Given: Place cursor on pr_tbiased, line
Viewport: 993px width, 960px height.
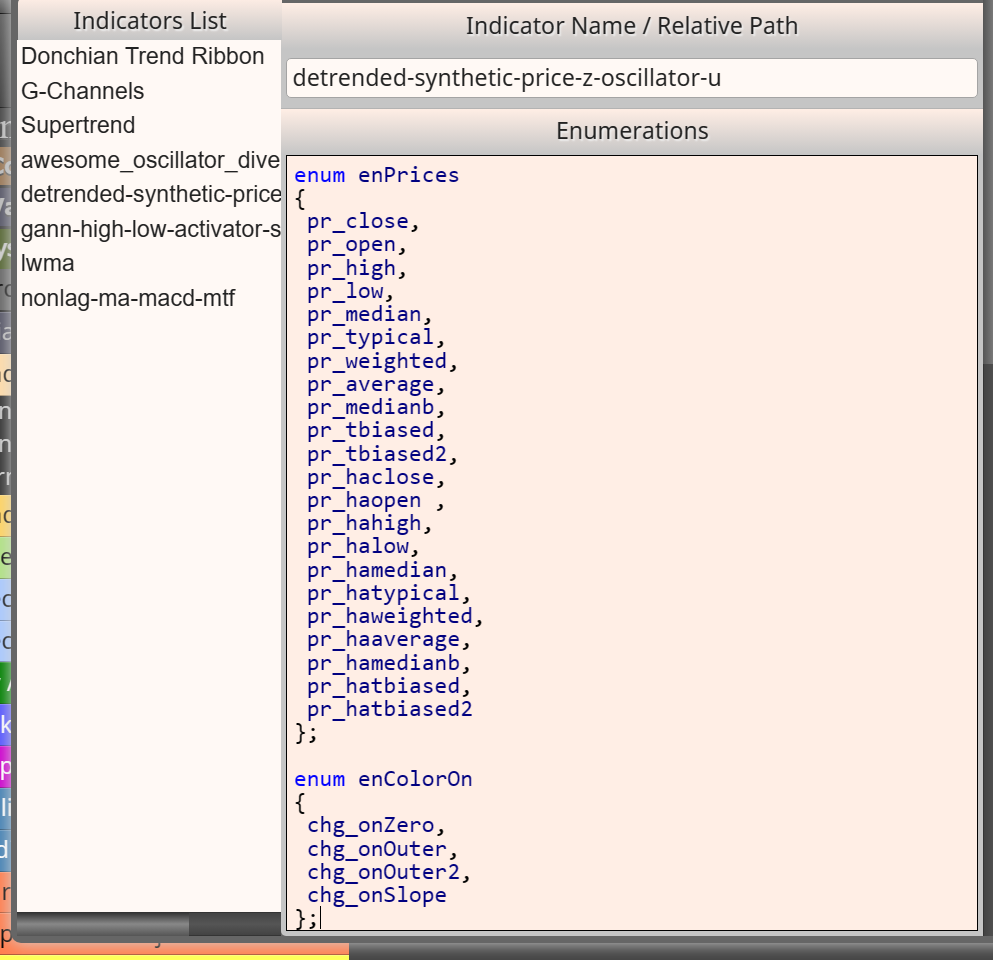Looking at the screenshot, I should [x=376, y=431].
